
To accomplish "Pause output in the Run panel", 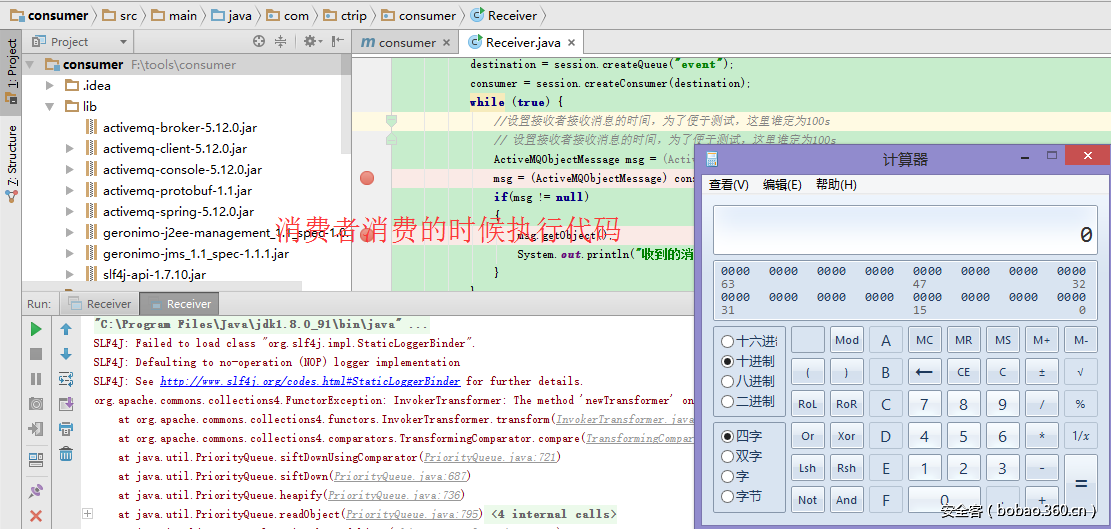I will [36, 379].
